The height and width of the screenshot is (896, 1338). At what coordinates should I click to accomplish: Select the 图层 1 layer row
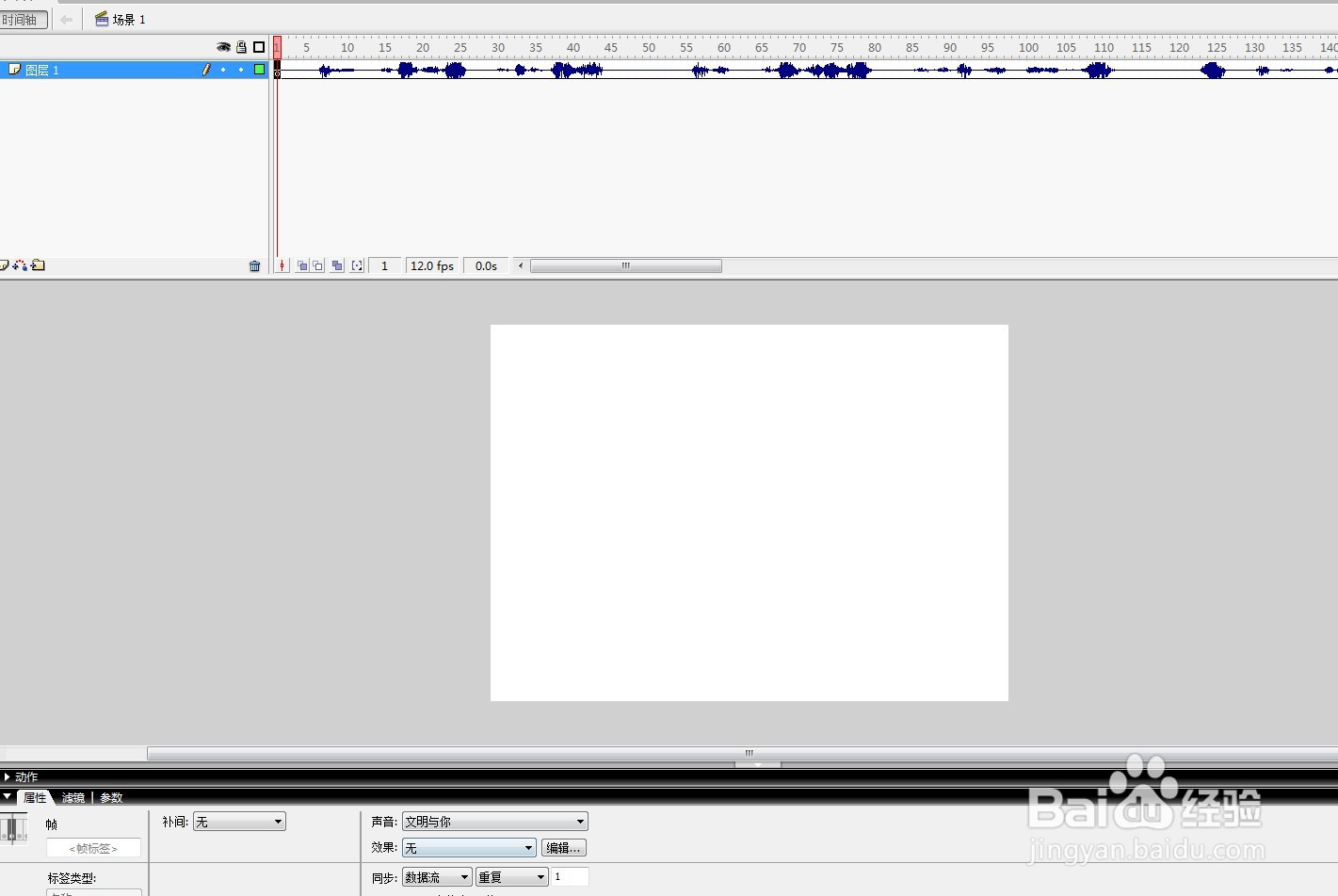tap(135, 70)
